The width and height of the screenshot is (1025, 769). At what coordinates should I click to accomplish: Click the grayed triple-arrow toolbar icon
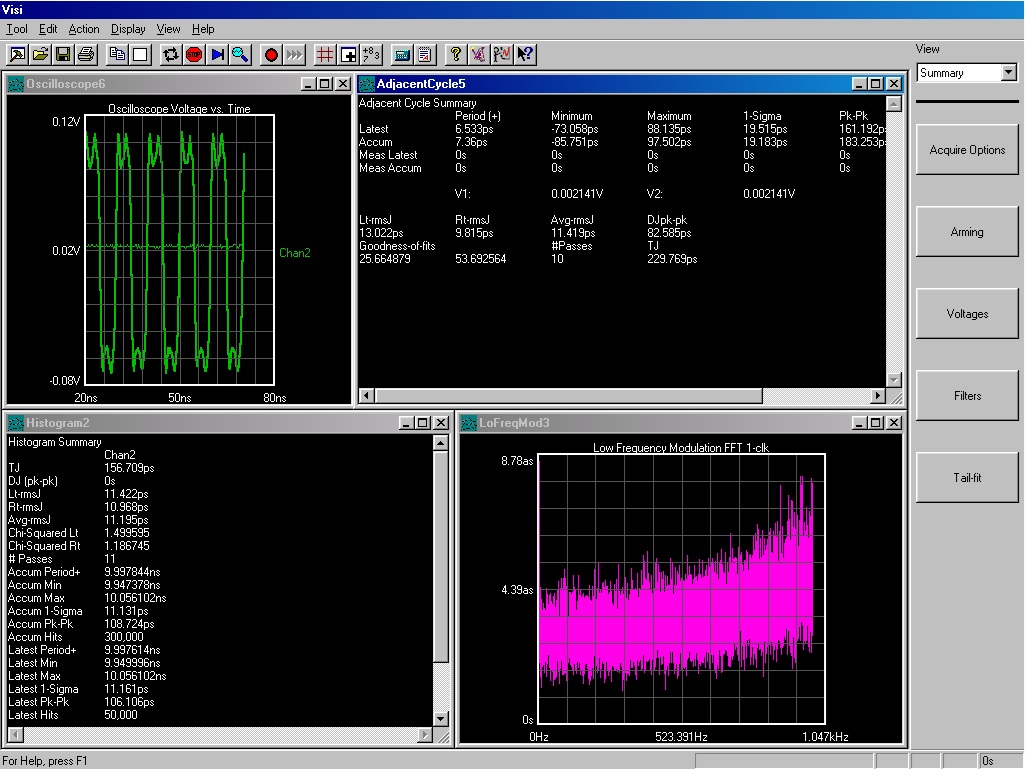294,55
